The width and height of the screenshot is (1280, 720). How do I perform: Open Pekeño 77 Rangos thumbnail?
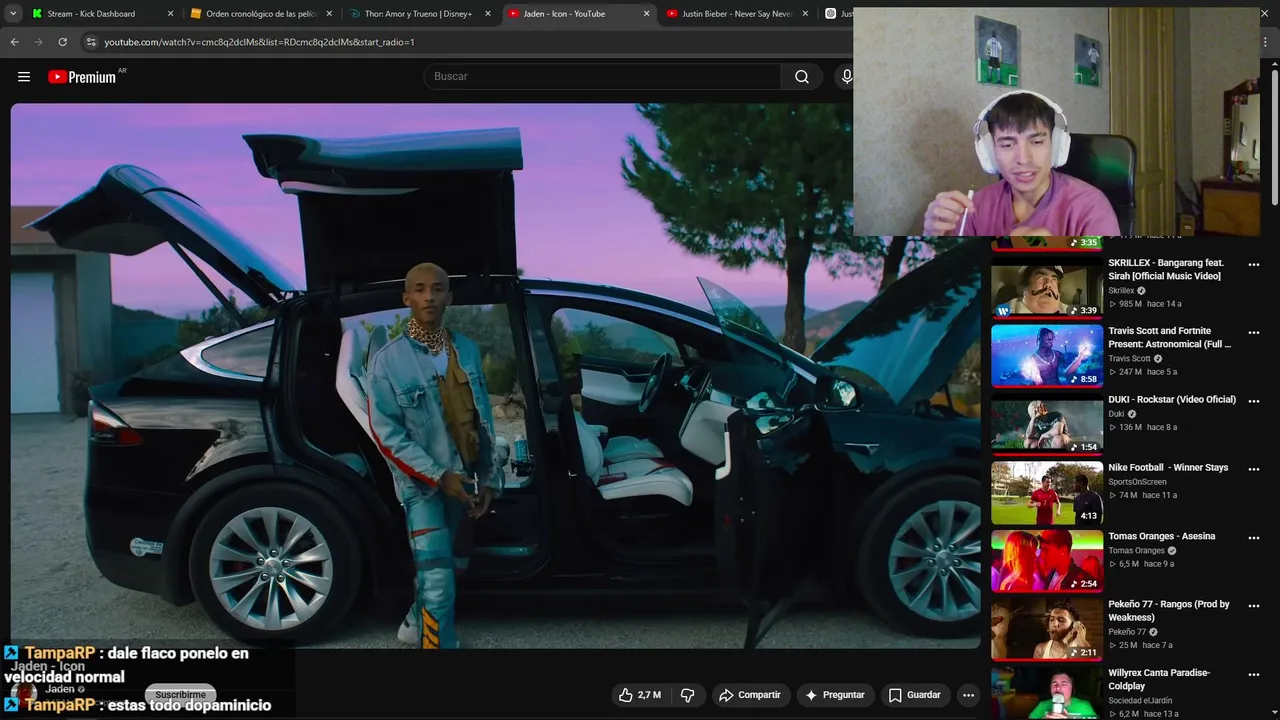pyautogui.click(x=1047, y=630)
